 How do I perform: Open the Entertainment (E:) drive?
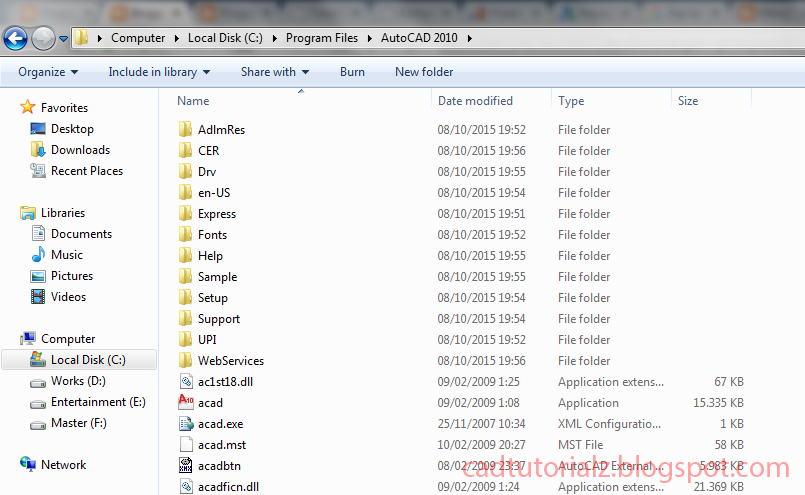98,402
